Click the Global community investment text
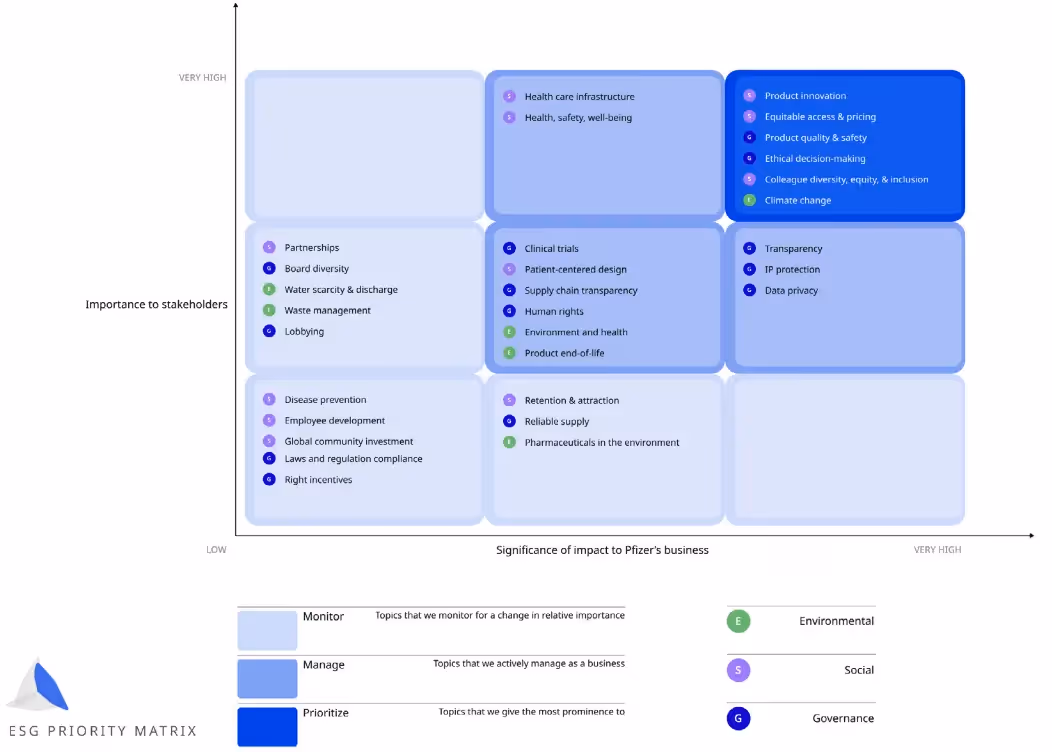 click(348, 441)
